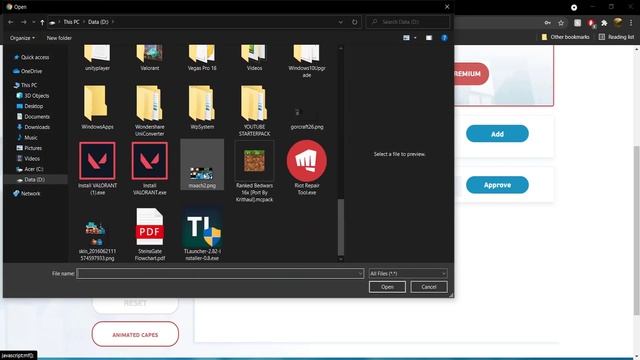Image resolution: width=640 pixels, height=360 pixels.
Task: Click the New folder button
Action: pyautogui.click(x=59, y=38)
